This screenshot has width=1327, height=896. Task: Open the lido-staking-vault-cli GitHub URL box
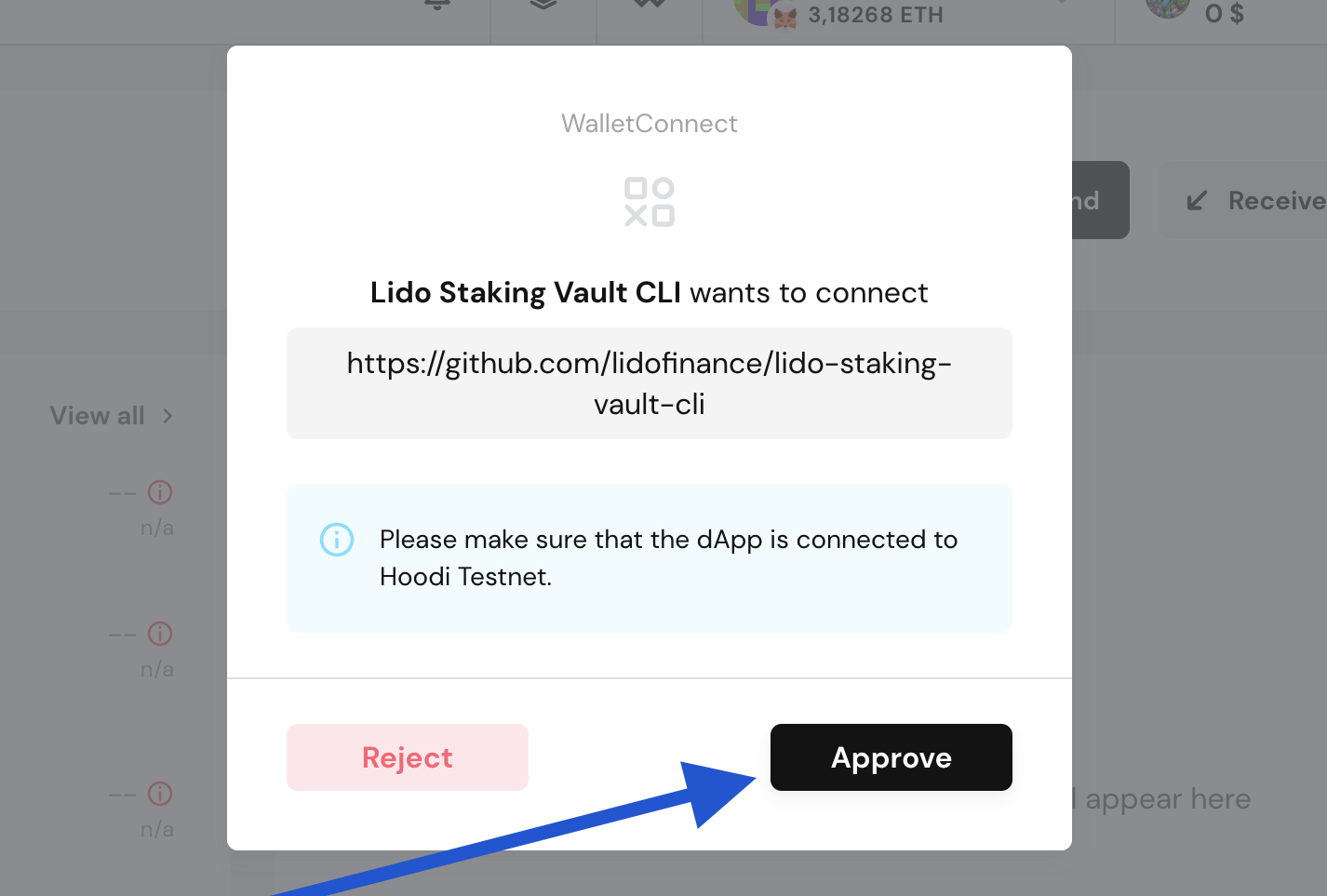(x=650, y=383)
